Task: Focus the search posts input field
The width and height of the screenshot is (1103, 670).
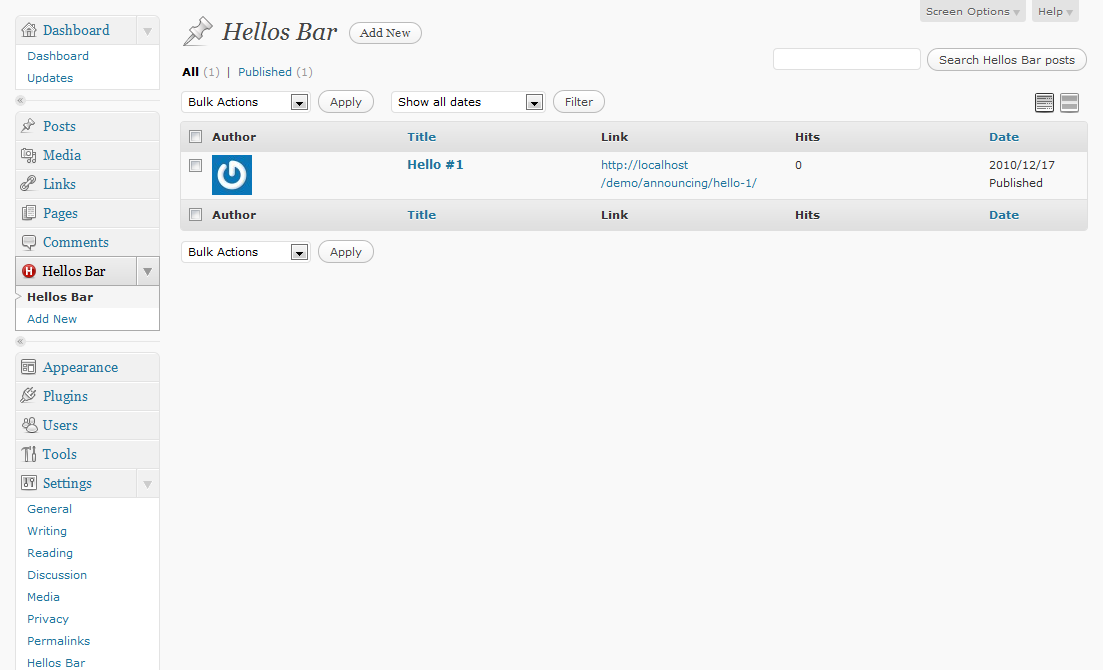Action: click(847, 59)
